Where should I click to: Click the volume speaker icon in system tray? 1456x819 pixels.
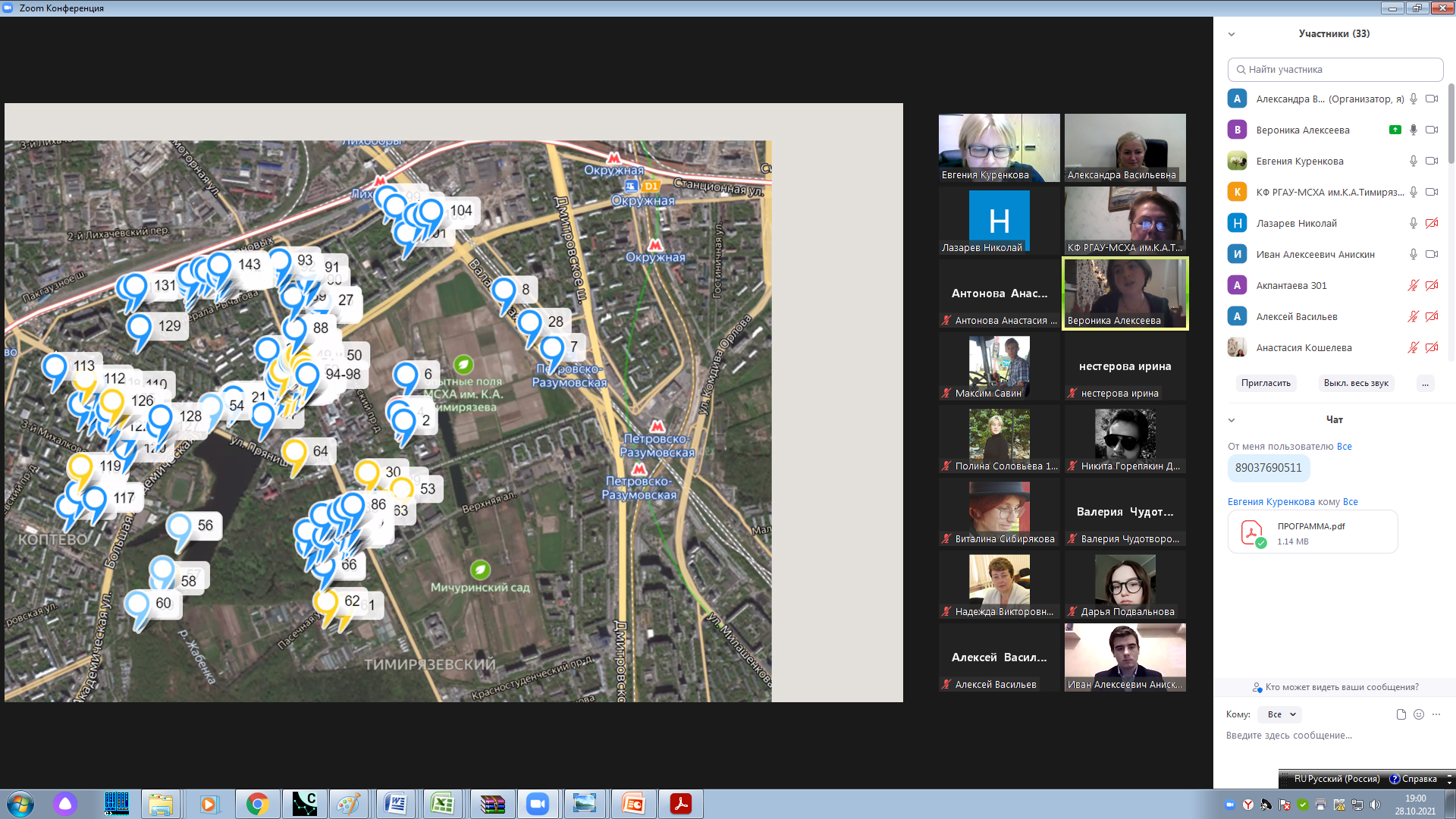coord(1376,805)
